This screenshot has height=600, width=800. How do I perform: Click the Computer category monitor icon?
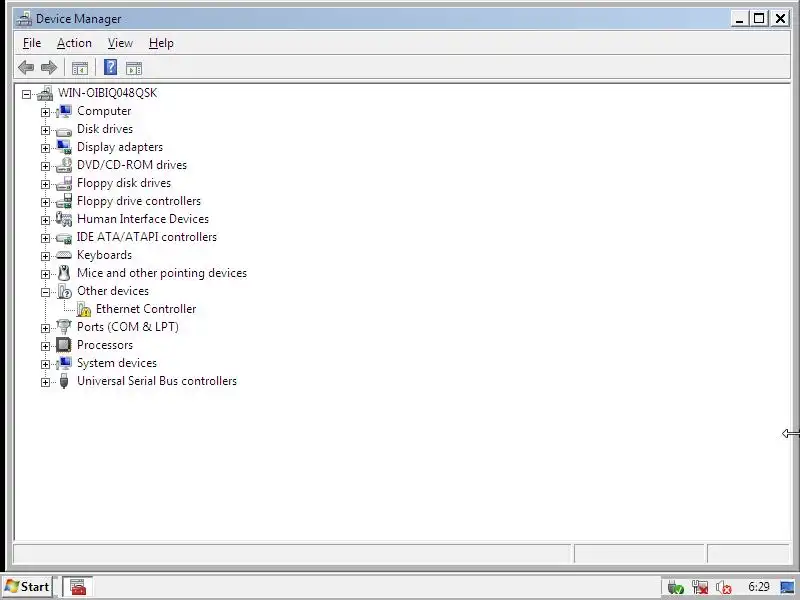tap(64, 111)
